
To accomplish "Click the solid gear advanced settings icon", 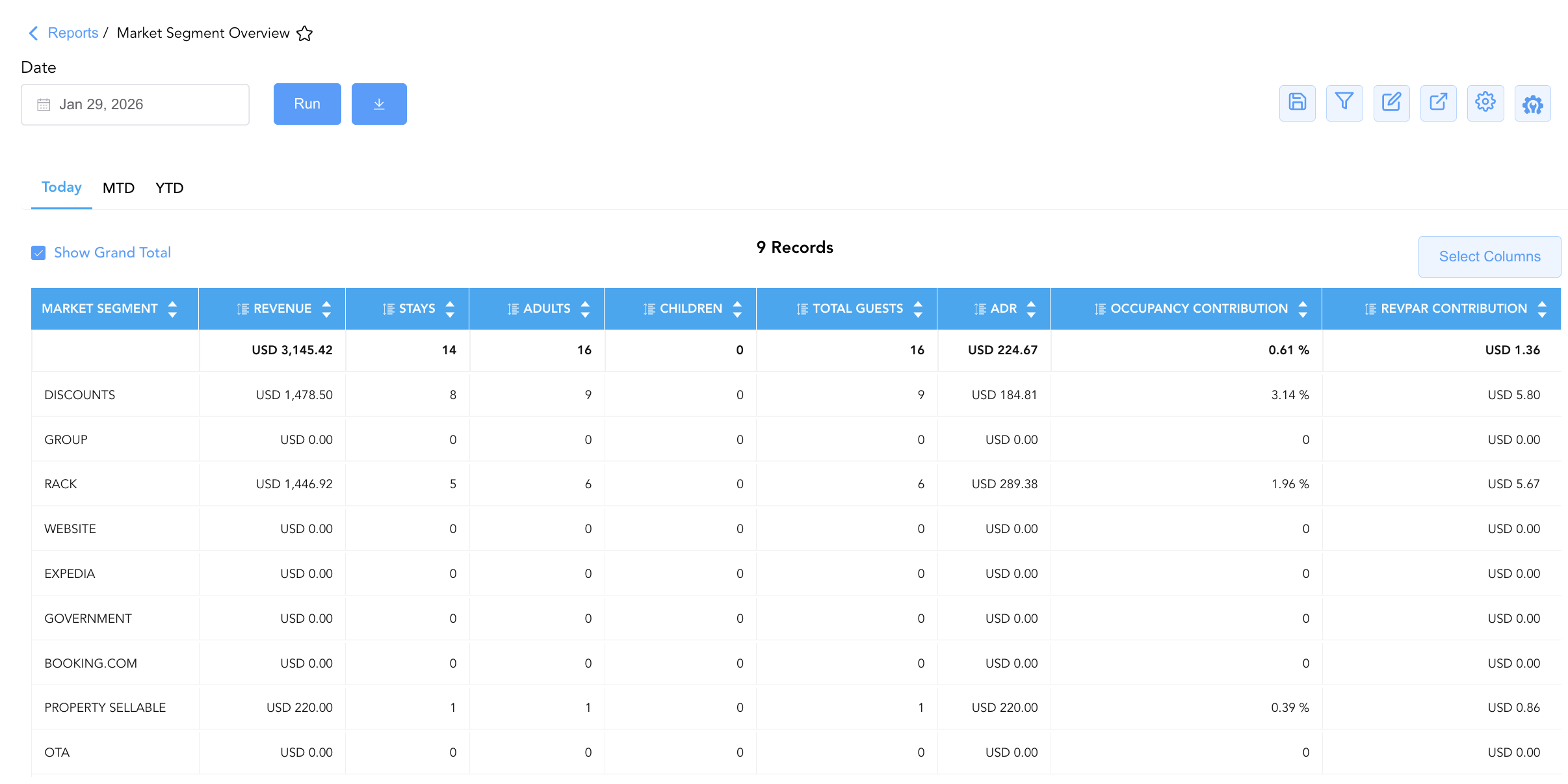I will (1533, 103).
